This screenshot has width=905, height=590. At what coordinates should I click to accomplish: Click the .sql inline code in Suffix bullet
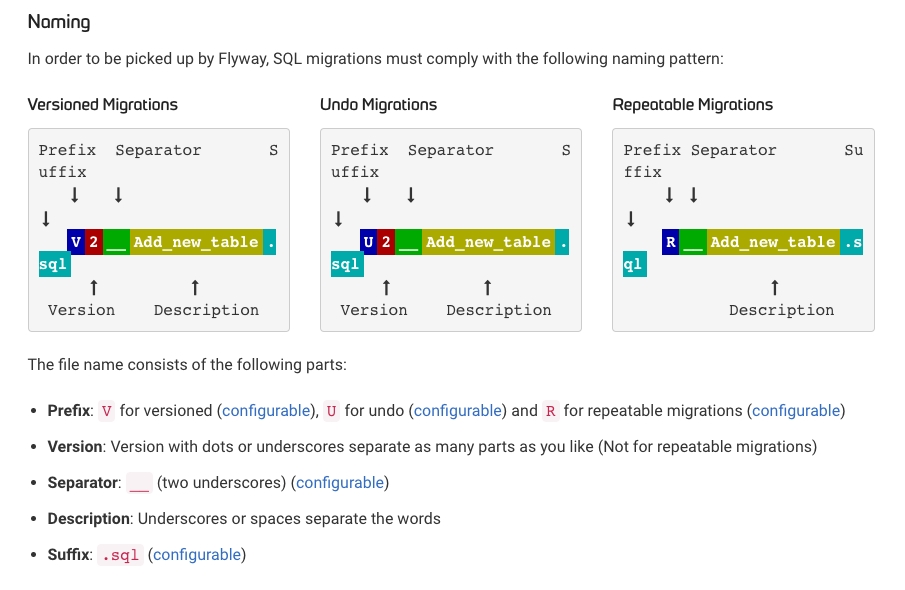pos(120,555)
